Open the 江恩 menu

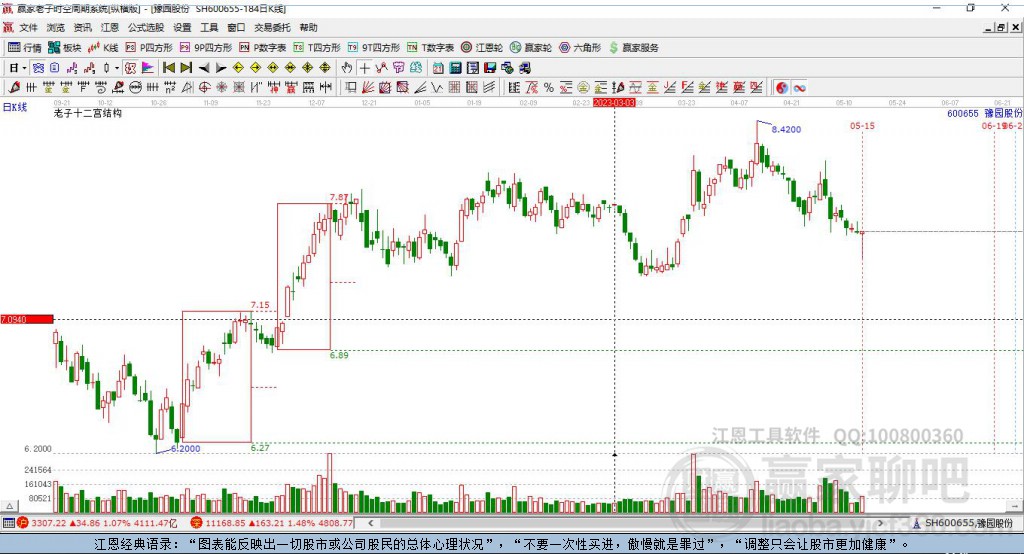110,27
